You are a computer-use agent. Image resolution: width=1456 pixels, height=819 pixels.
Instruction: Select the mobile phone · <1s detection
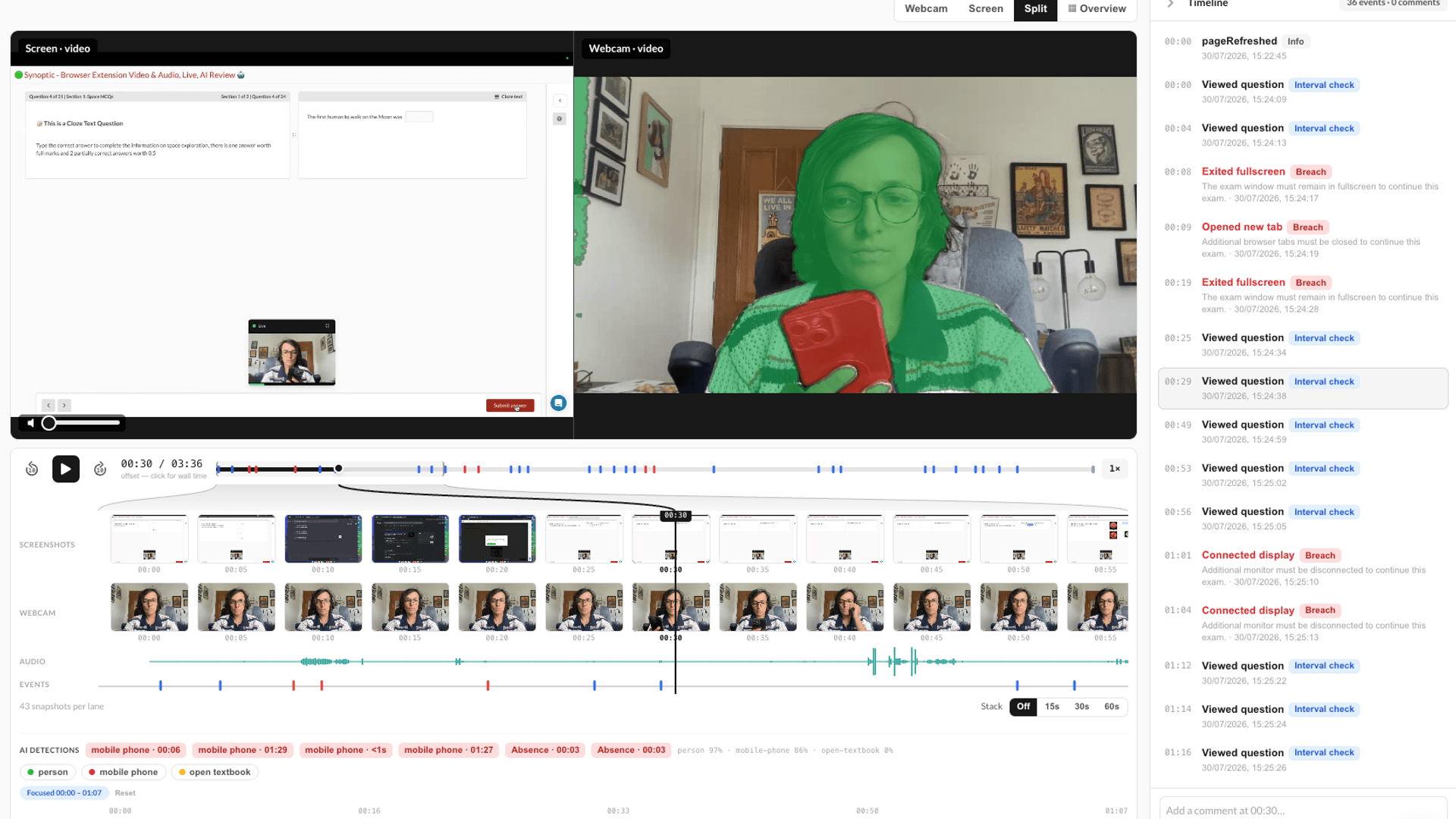click(x=345, y=750)
